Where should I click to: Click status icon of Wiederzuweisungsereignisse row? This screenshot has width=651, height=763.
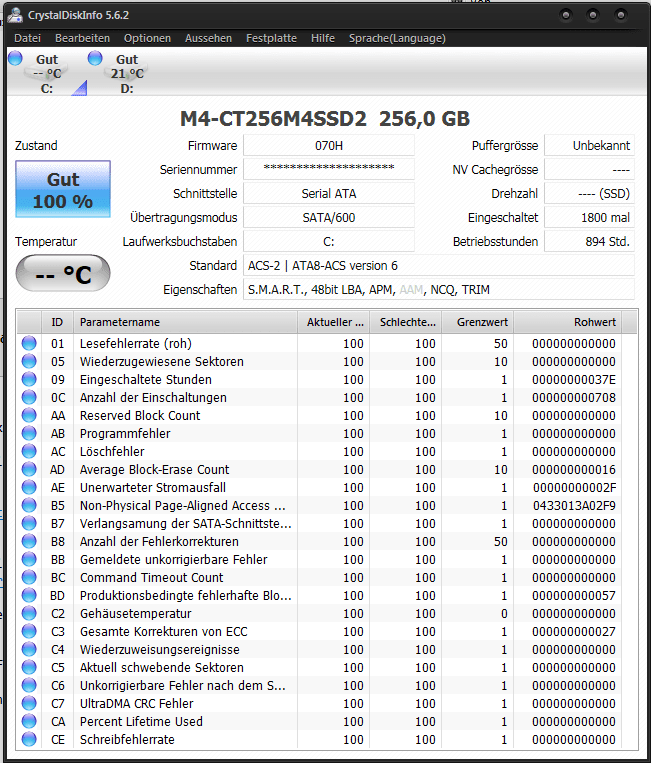point(29,649)
